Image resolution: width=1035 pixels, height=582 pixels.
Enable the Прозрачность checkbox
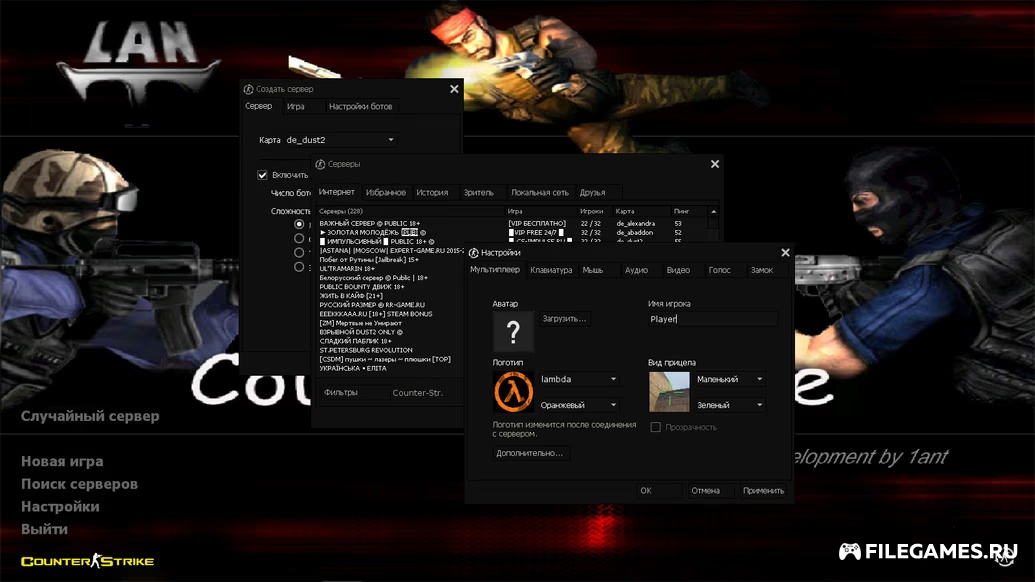pos(655,427)
